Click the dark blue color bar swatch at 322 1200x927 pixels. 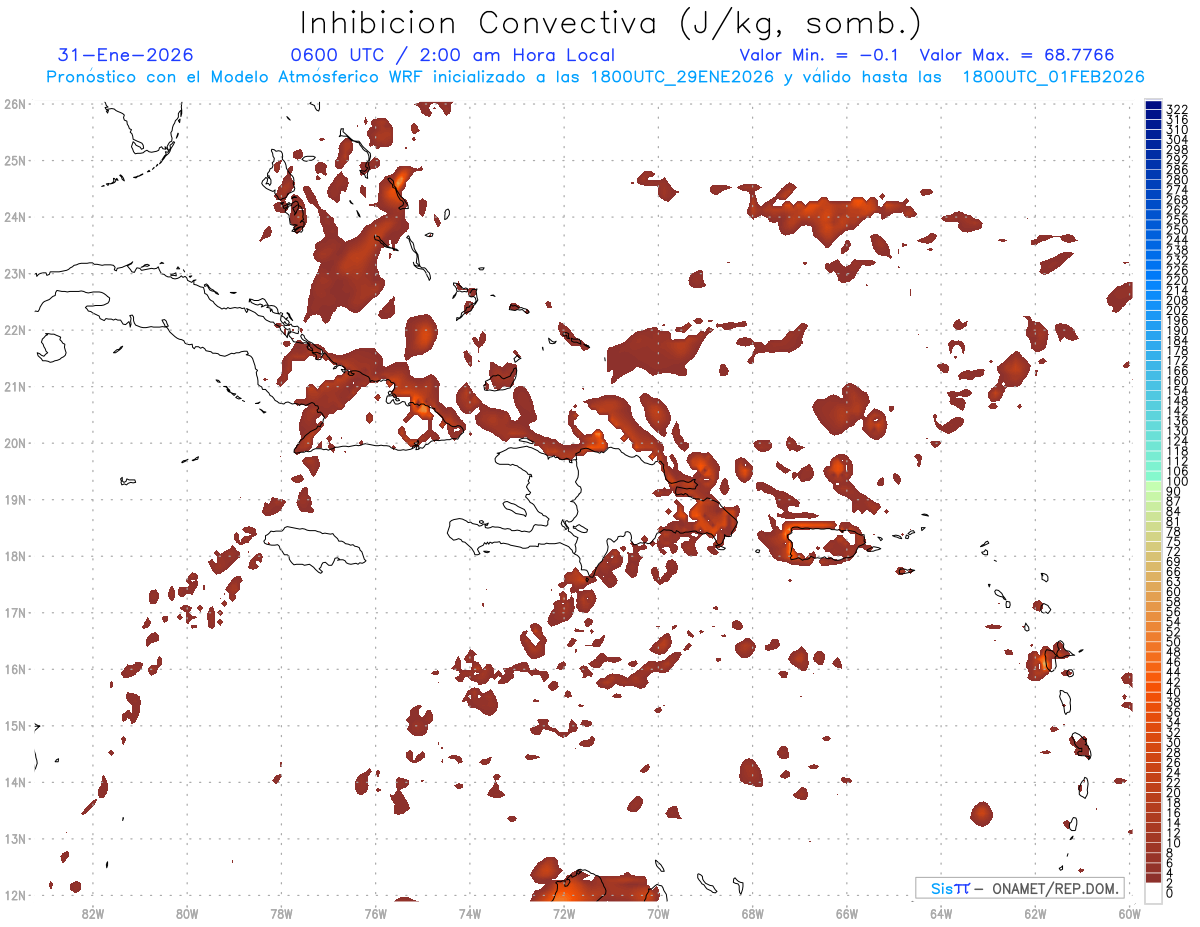pyautogui.click(x=1153, y=107)
